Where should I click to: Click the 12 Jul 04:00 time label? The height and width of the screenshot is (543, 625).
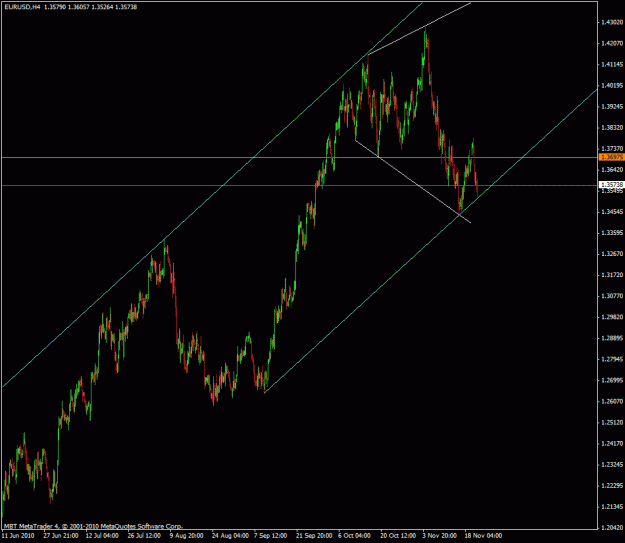102,536
